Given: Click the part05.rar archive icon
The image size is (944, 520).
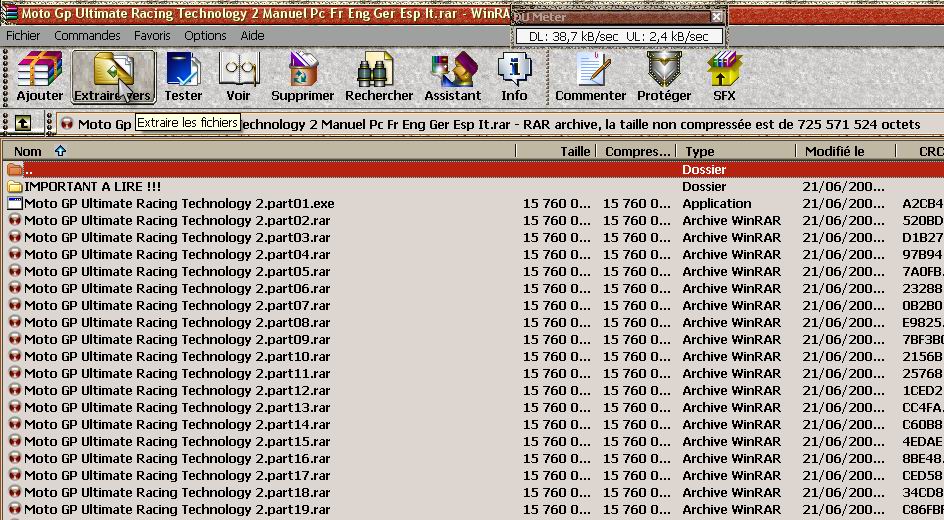Looking at the screenshot, I should 14,271.
